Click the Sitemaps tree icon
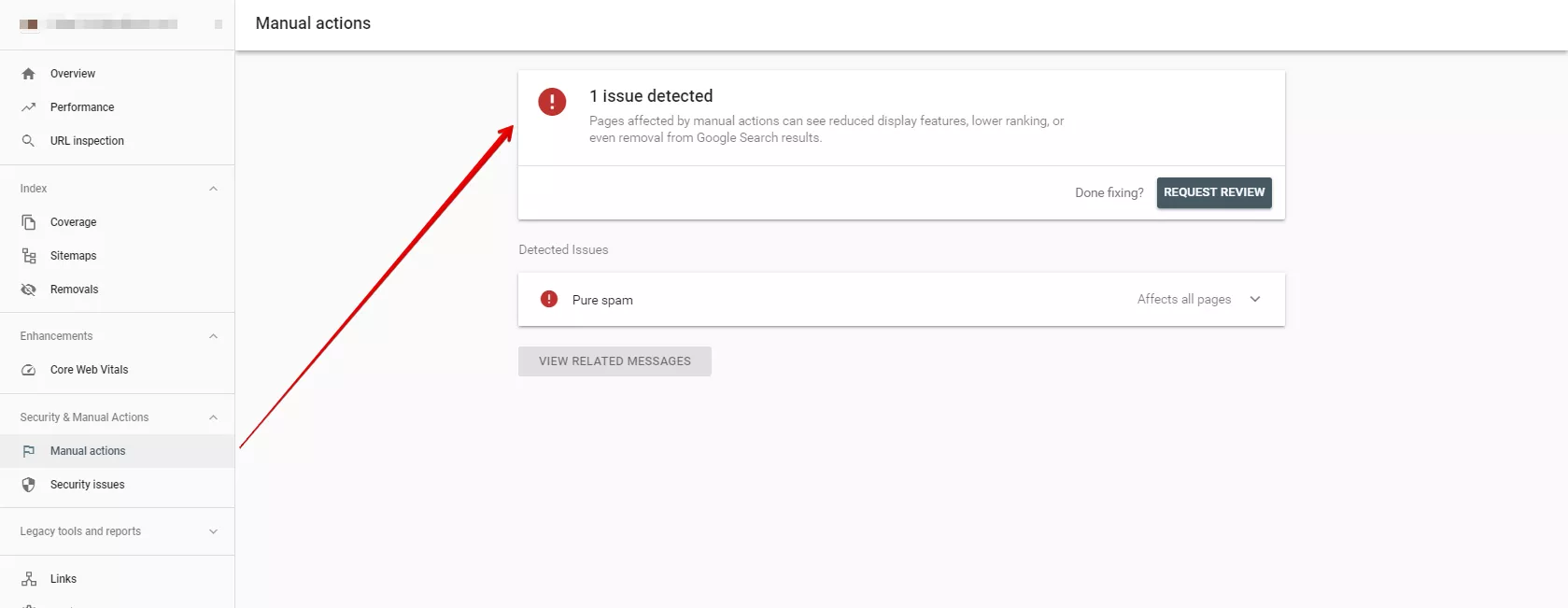 tap(28, 256)
